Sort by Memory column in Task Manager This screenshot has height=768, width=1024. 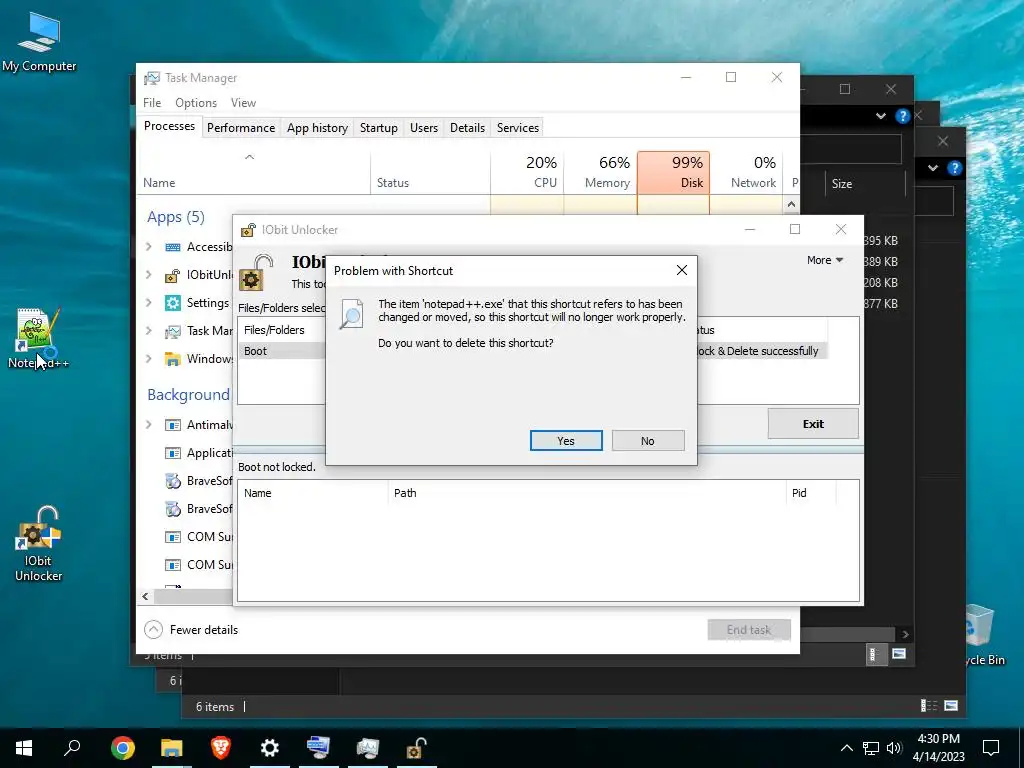tap(600, 172)
